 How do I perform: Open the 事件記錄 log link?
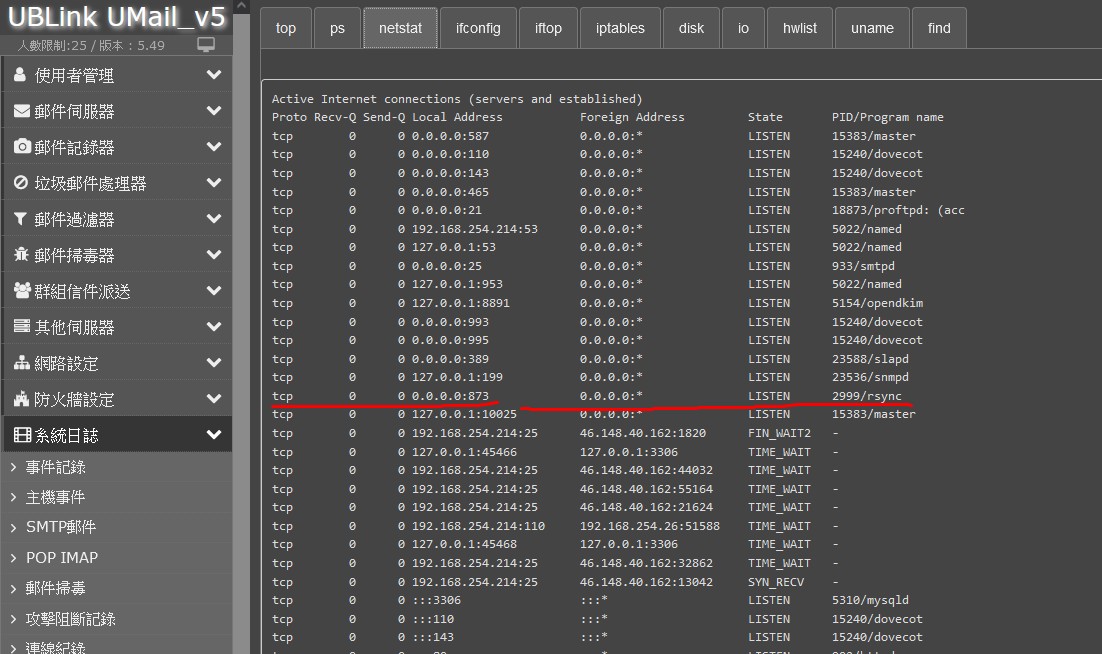pos(55,467)
